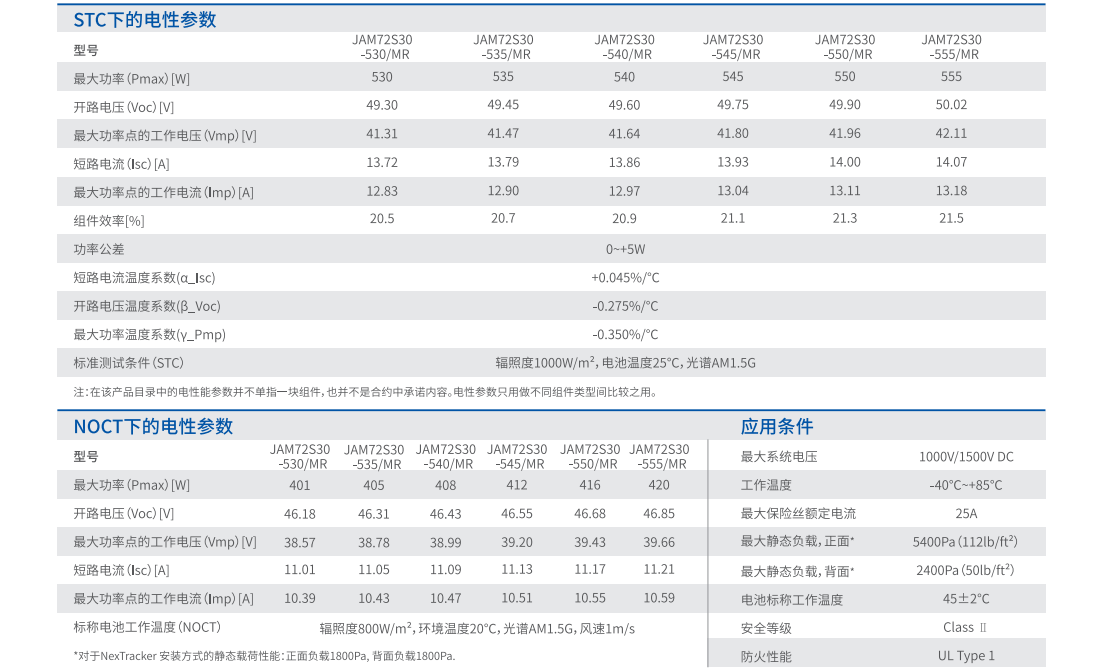Click the '应用条件' section heading
1104x672 pixels.
(777, 426)
